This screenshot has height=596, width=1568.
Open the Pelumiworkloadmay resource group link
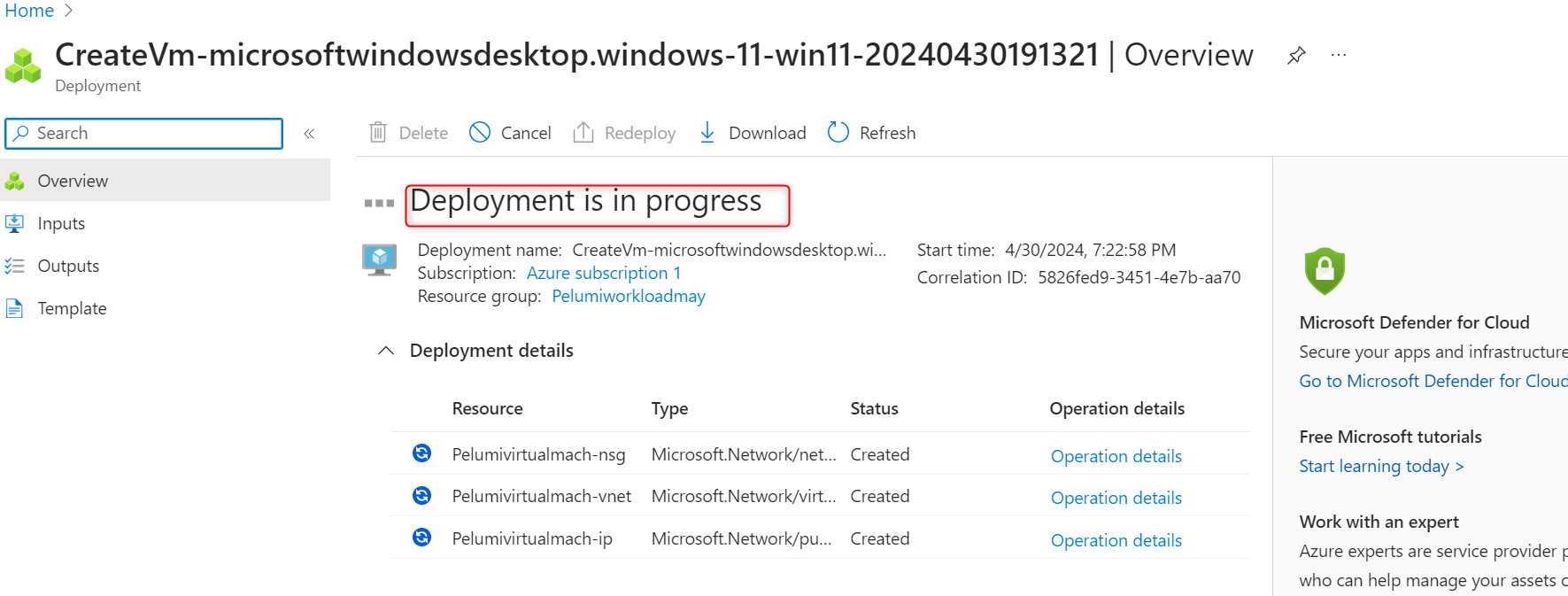click(629, 296)
